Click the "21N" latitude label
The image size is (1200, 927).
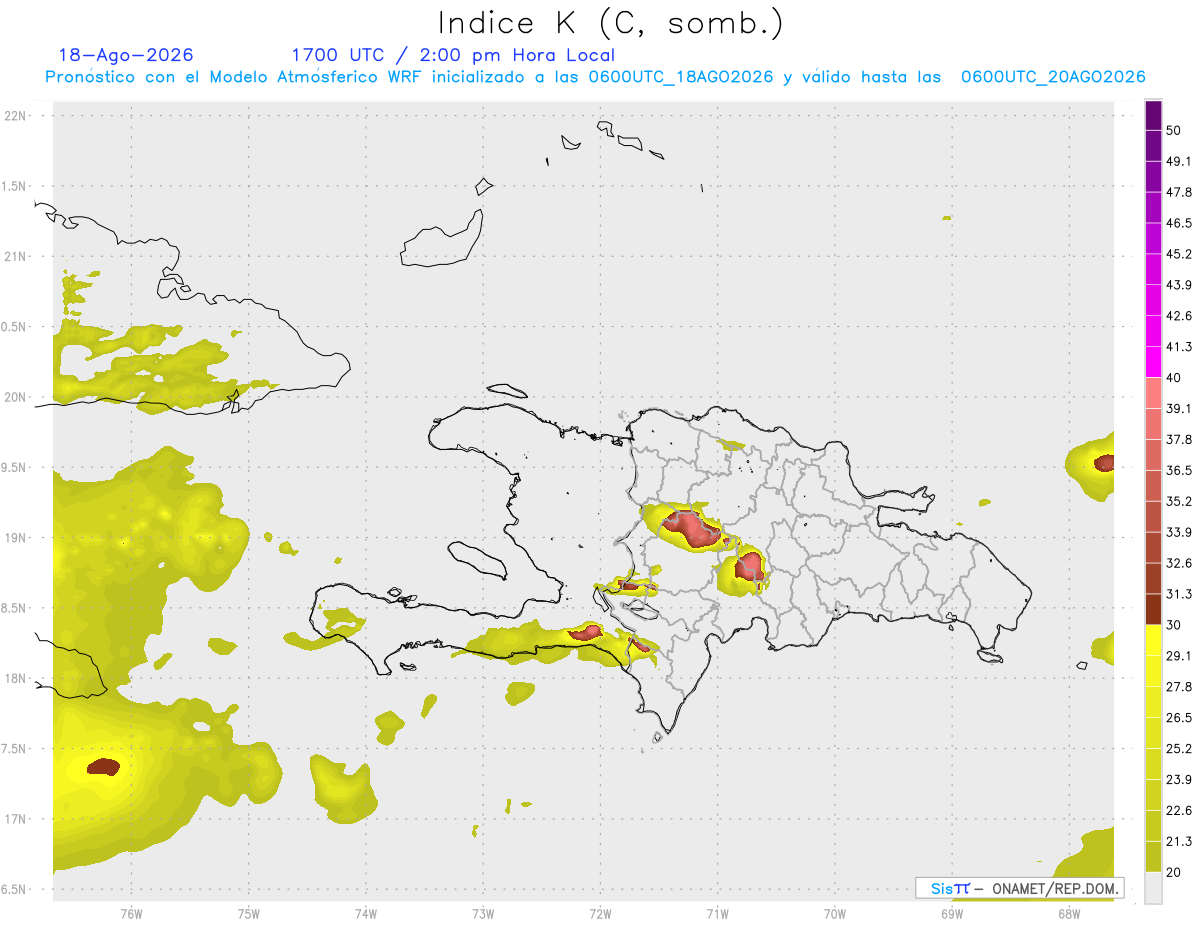(x=17, y=256)
